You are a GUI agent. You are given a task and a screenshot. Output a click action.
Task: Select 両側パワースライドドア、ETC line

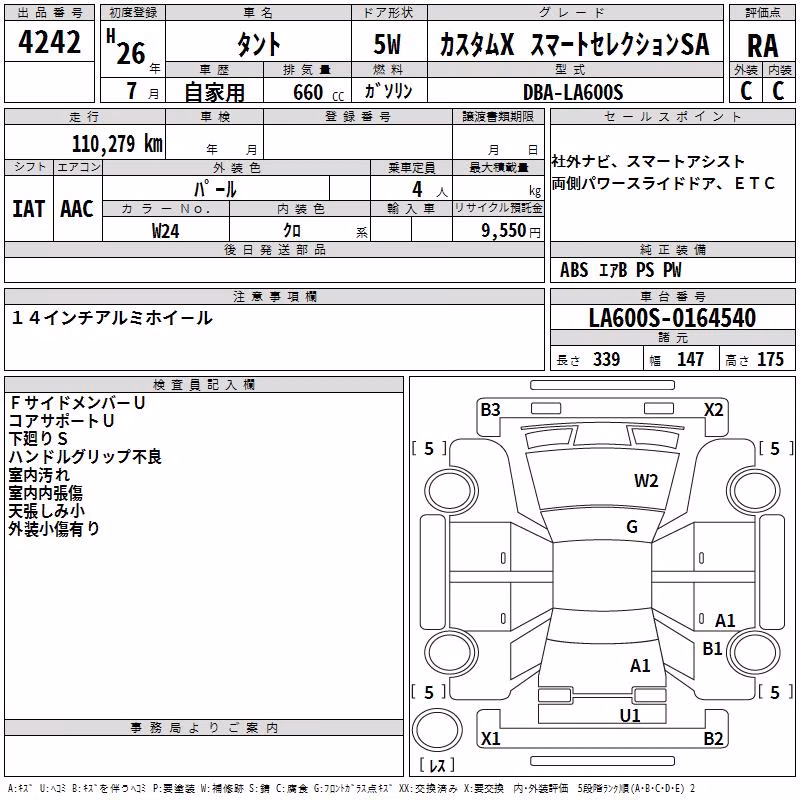pos(663,183)
